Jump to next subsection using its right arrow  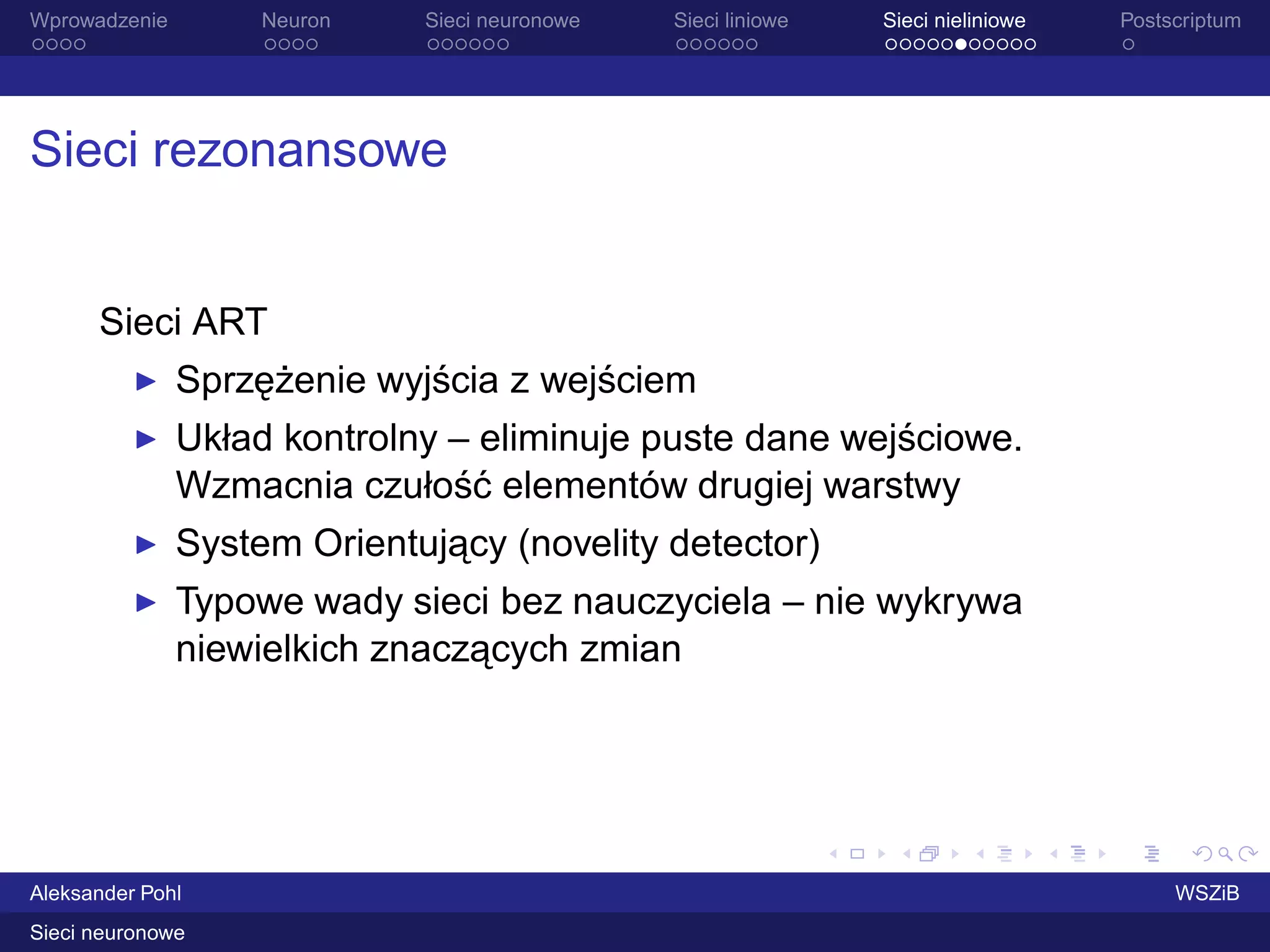(1028, 854)
